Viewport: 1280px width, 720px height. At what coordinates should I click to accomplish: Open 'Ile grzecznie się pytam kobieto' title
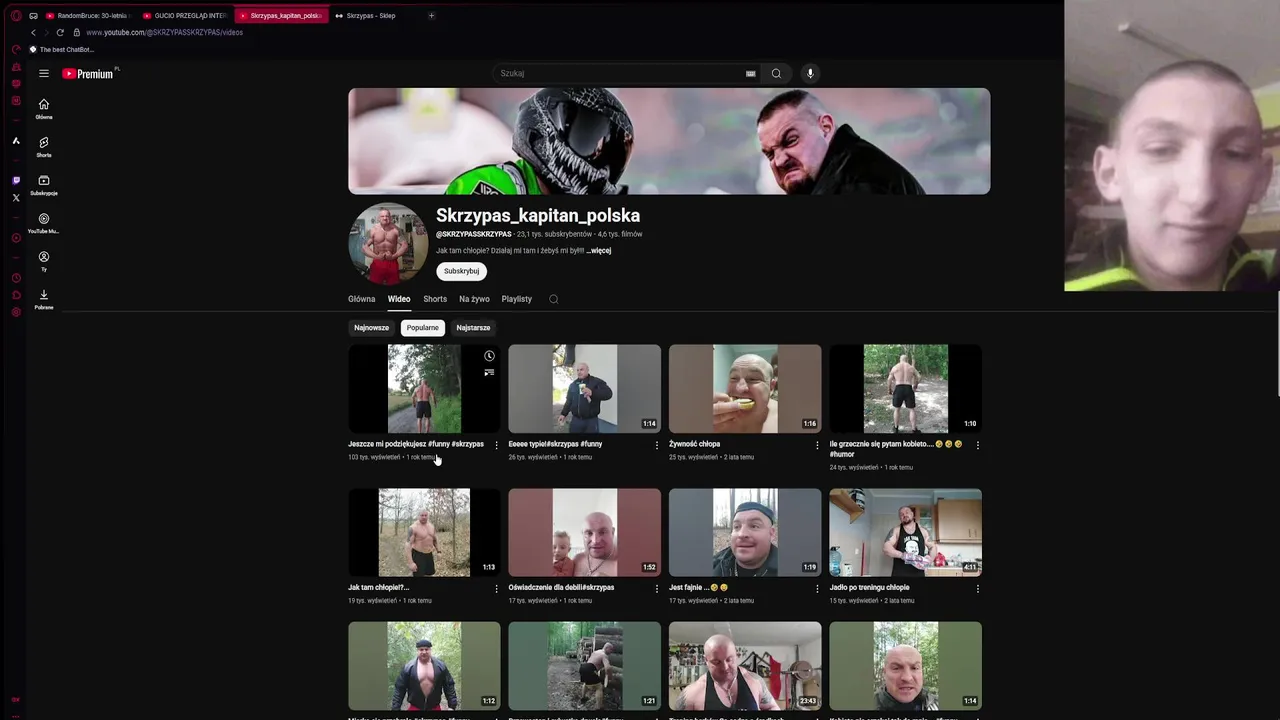coord(895,449)
